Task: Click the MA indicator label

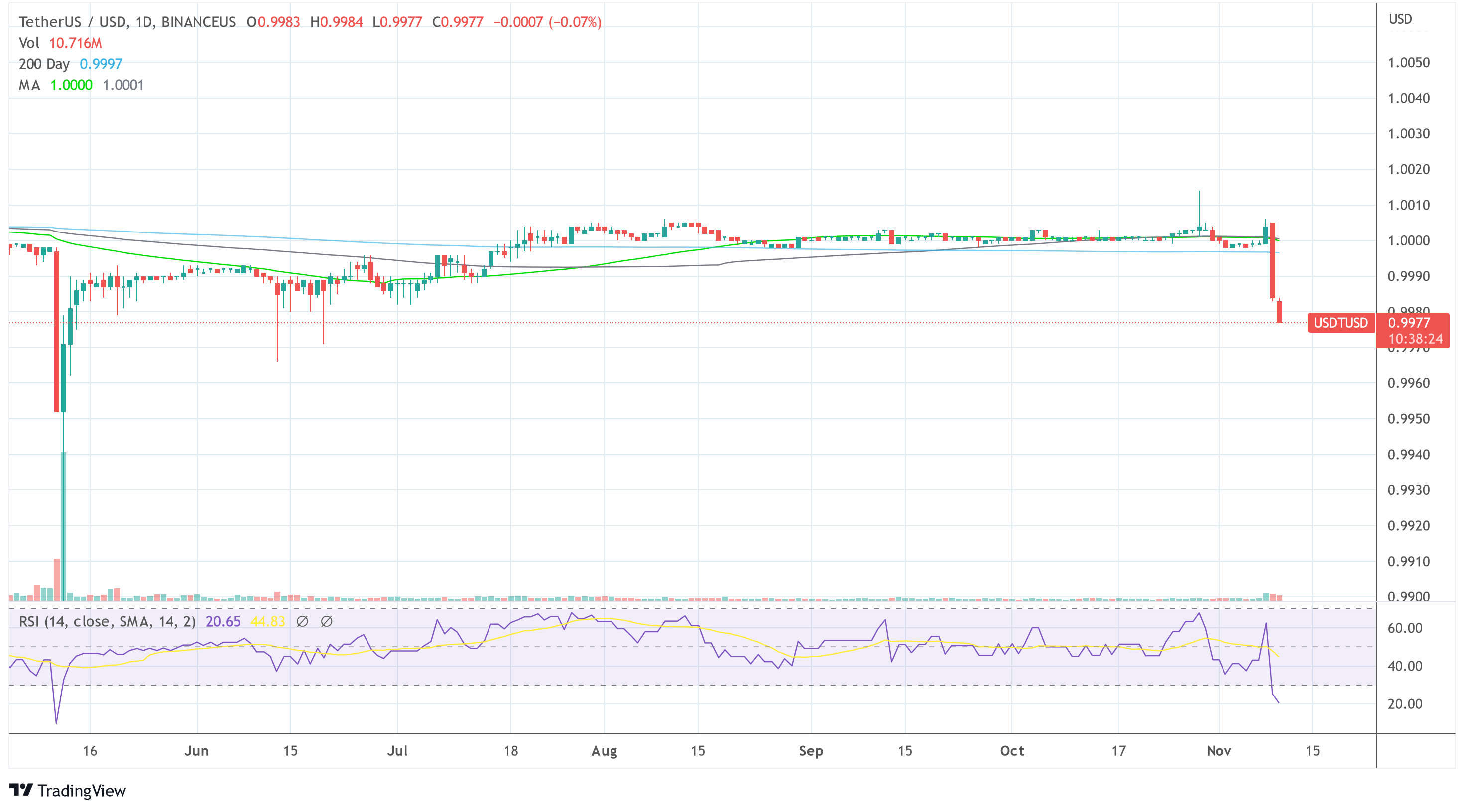Action: pyautogui.click(x=29, y=85)
